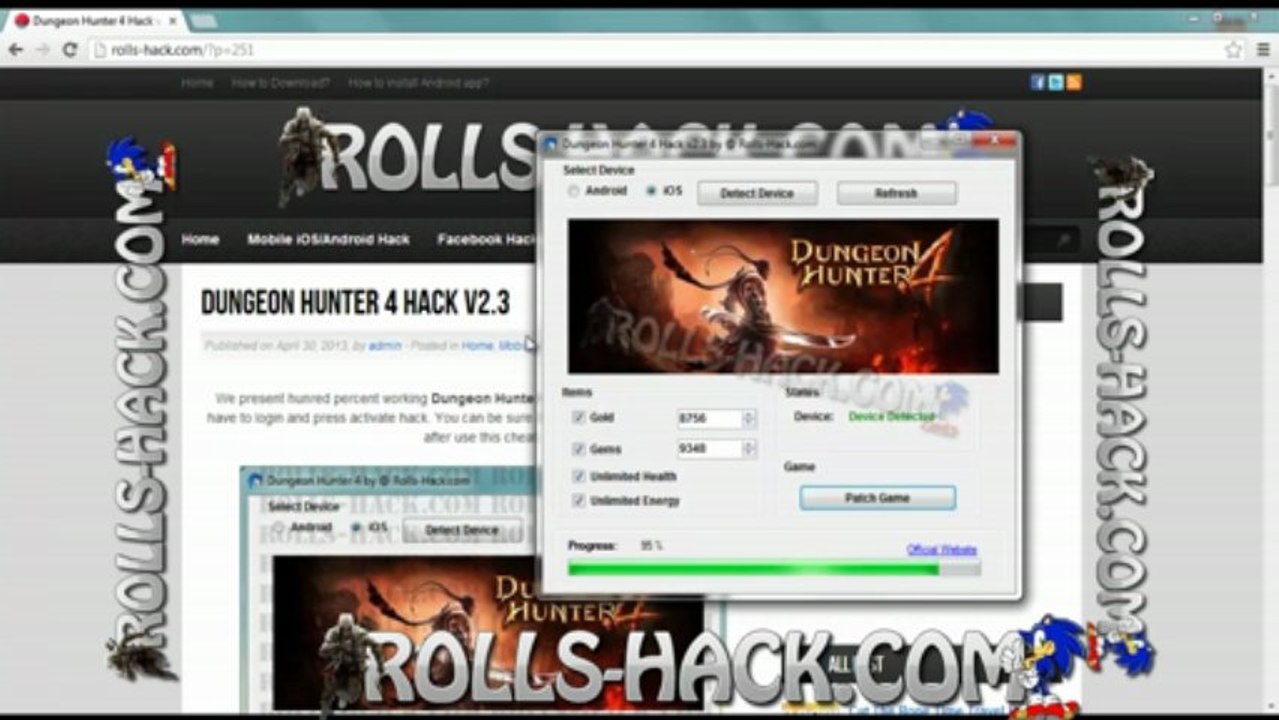
Task: Open How to install Android app? link
Action: 418,83
